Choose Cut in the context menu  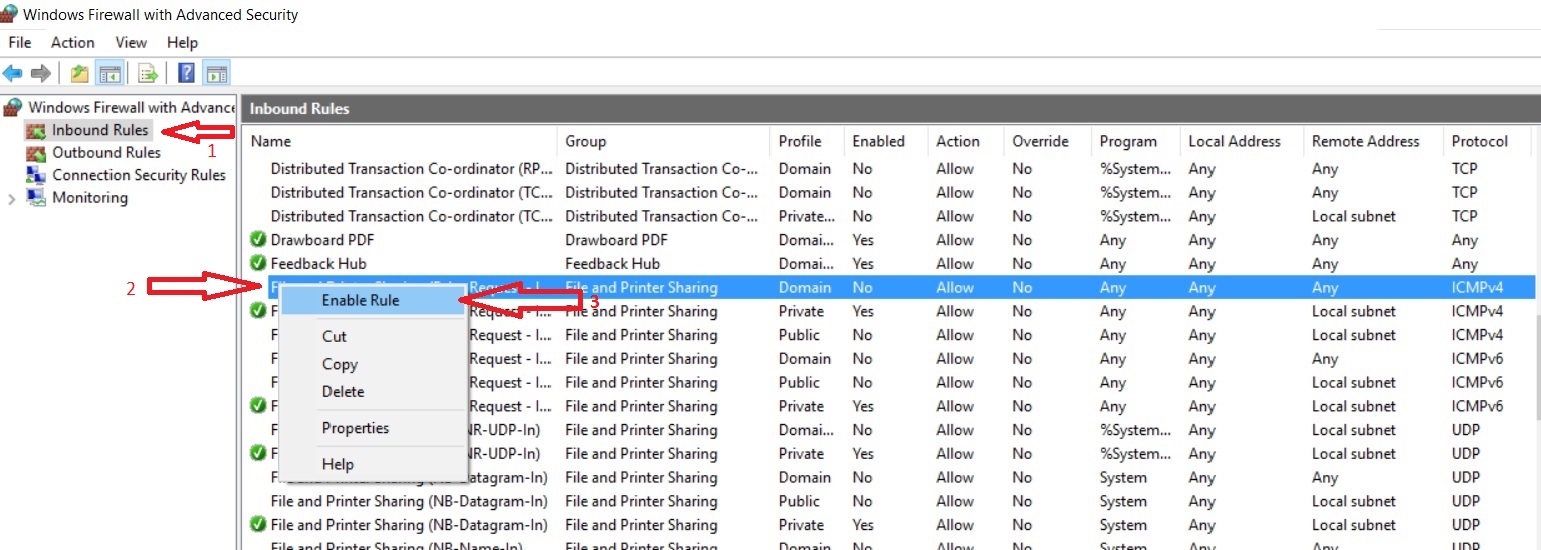pos(373,337)
